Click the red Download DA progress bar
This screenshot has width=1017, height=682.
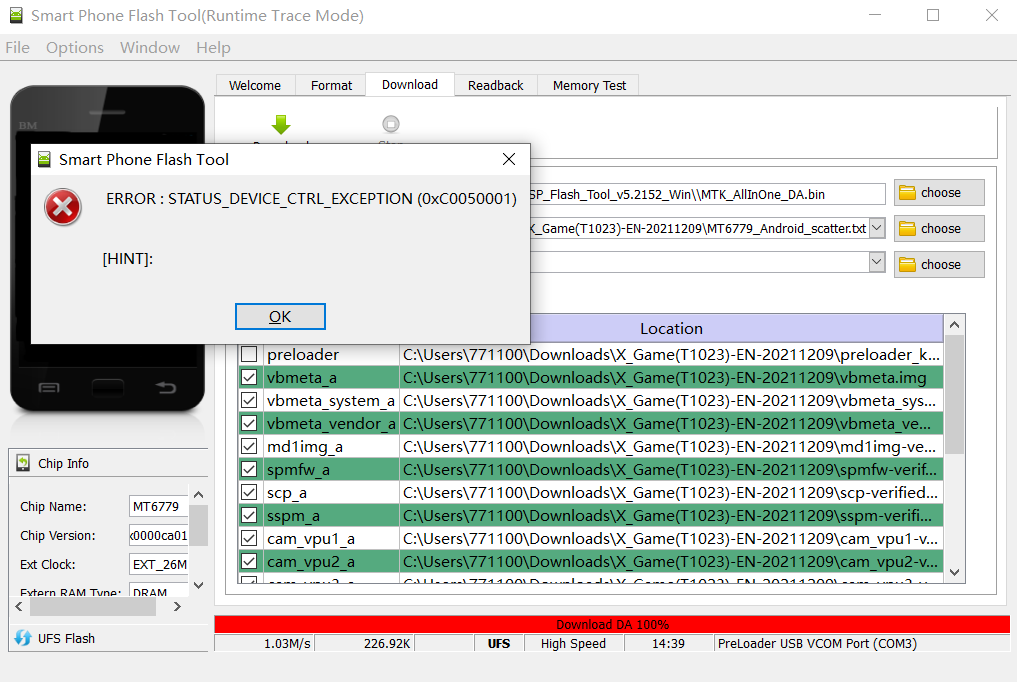[612, 624]
